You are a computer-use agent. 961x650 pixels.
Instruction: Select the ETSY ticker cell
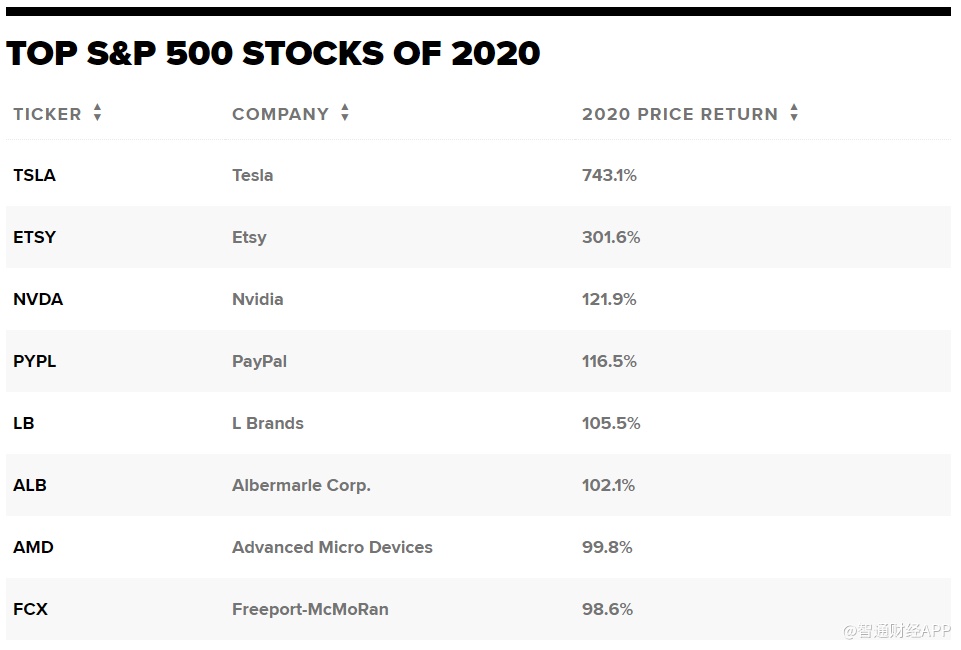34,237
